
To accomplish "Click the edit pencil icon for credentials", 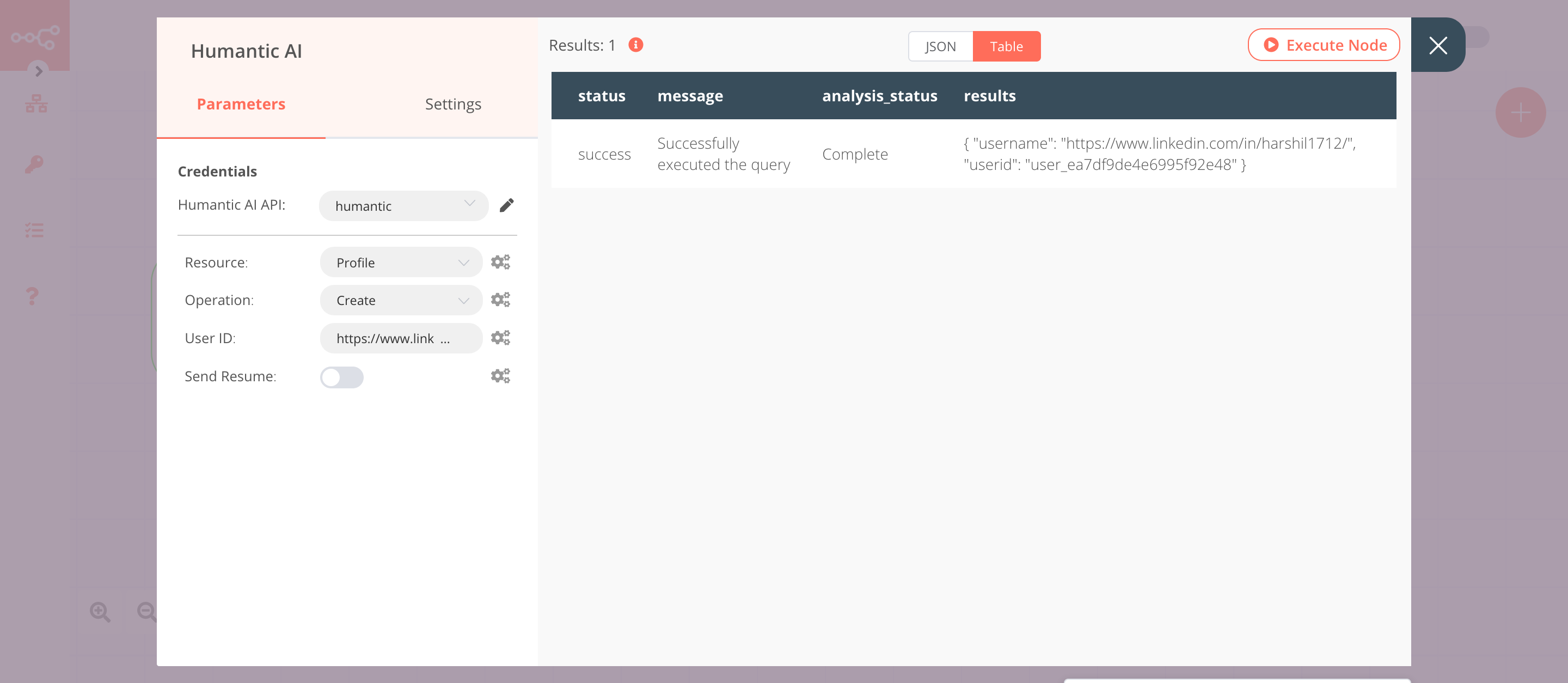I will click(507, 206).
